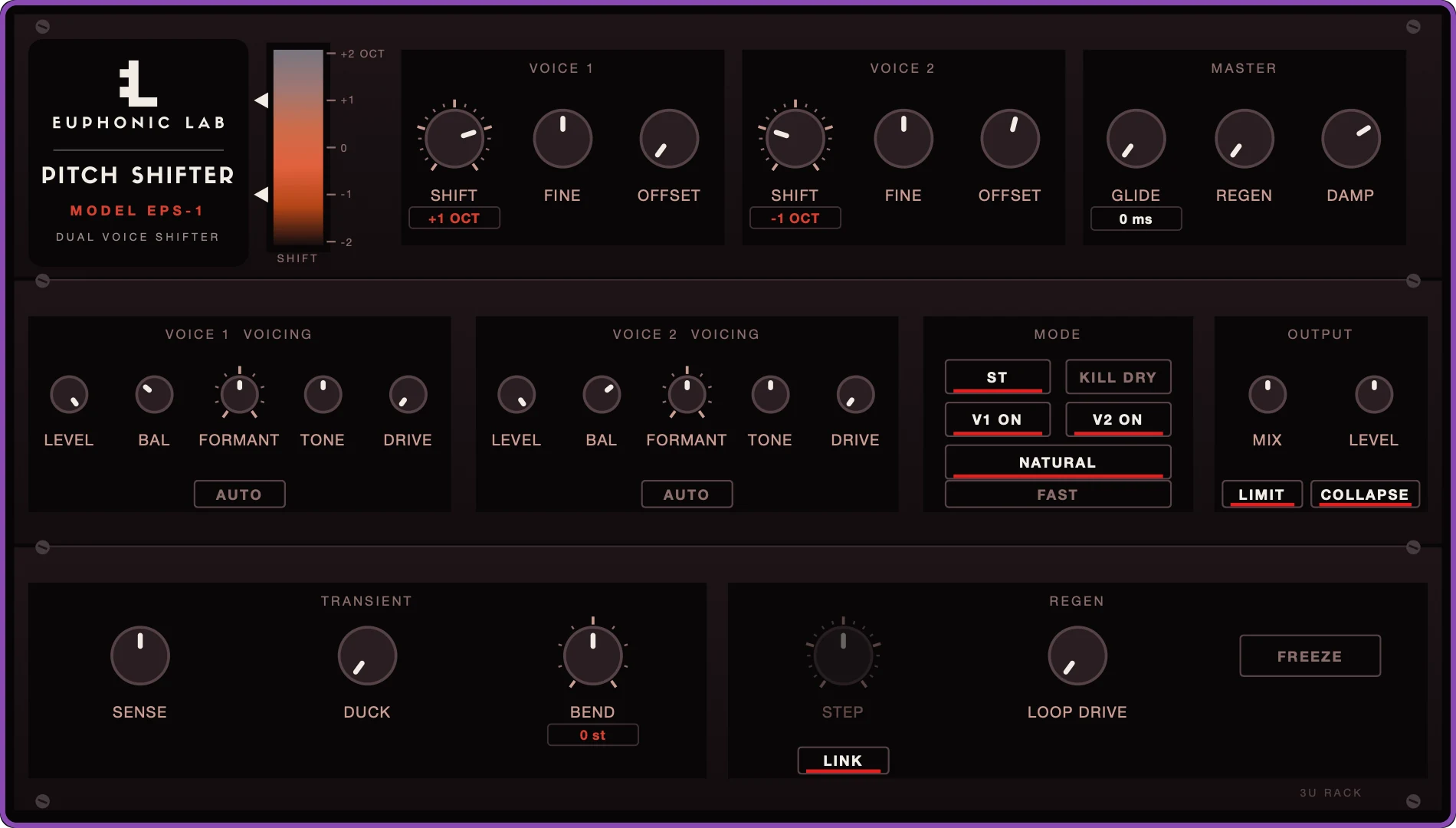The image size is (1456, 828).
Task: Click the Voice 2 Voicing DRIVE knob
Action: click(x=855, y=395)
